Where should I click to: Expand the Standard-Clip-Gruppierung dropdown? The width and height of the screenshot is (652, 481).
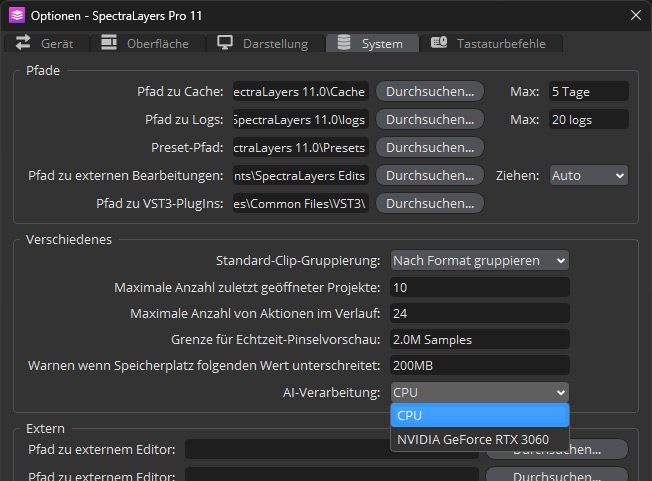coord(479,260)
